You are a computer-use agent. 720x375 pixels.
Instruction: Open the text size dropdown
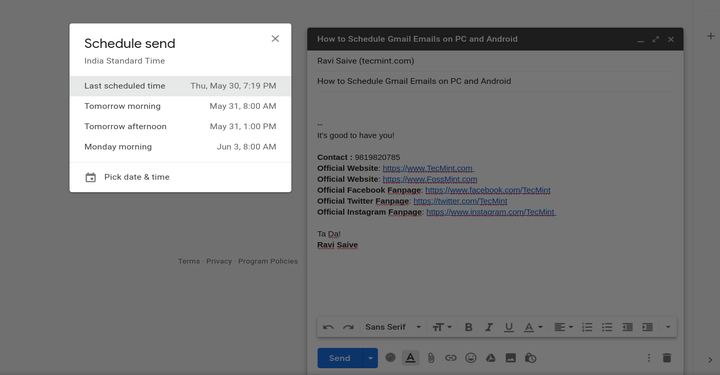(442, 327)
